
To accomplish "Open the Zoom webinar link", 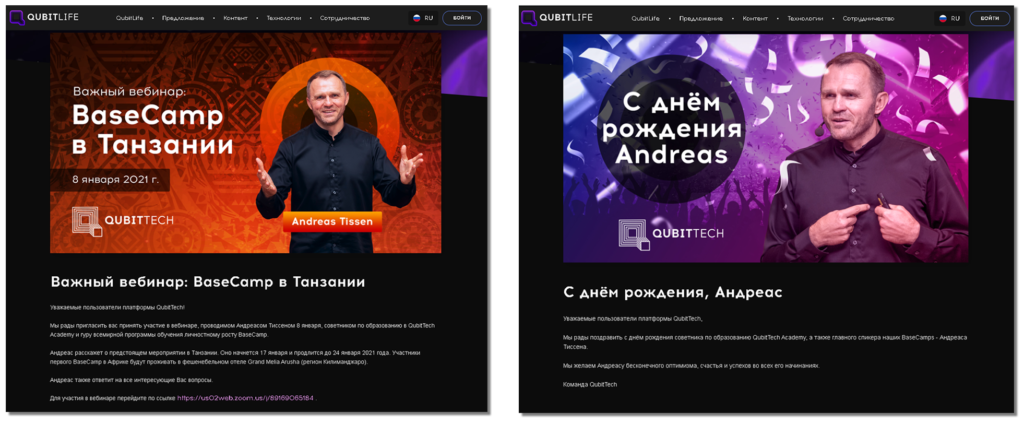I will [x=246, y=397].
